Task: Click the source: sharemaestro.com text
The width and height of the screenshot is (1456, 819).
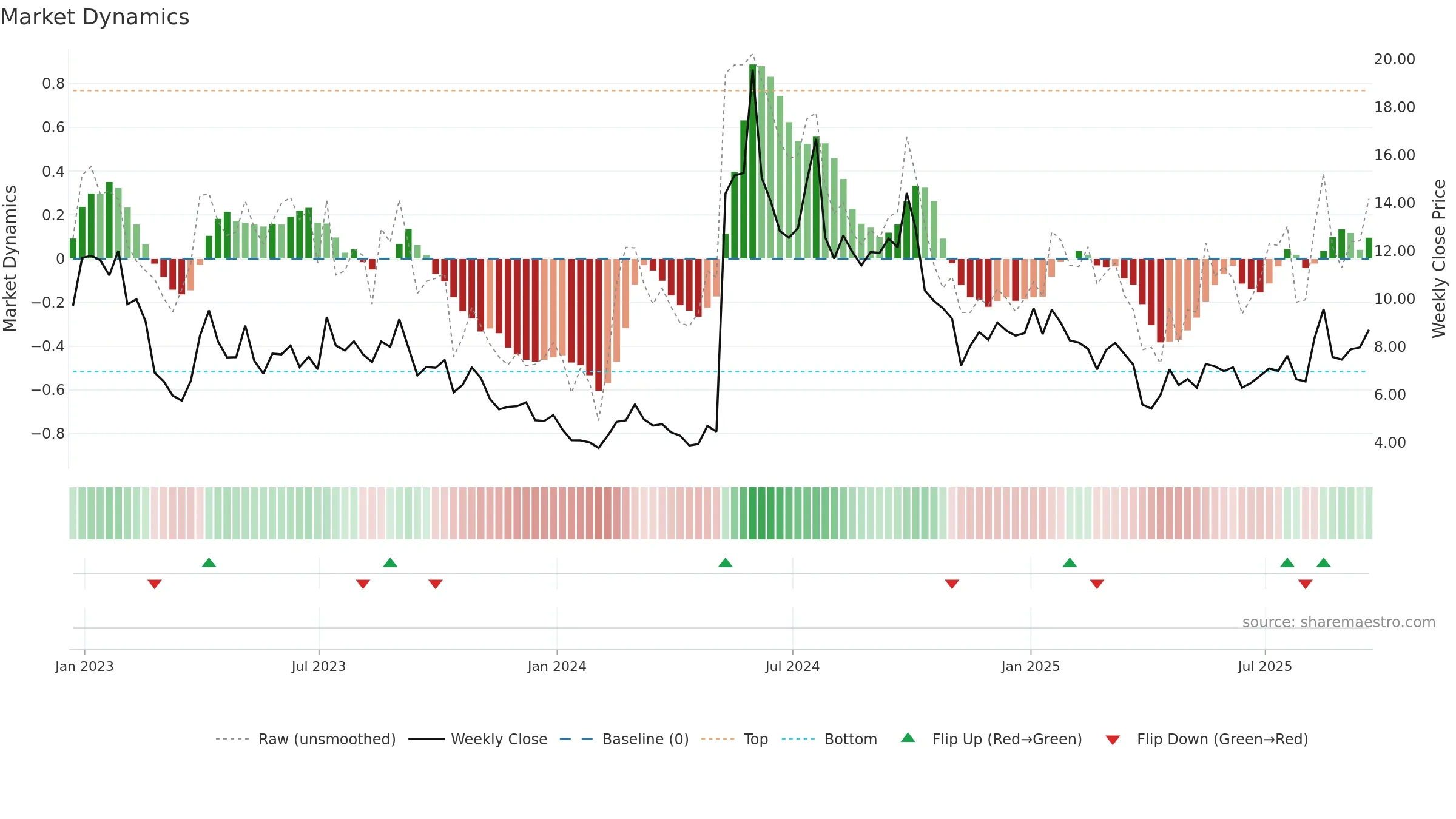Action: click(x=1339, y=622)
